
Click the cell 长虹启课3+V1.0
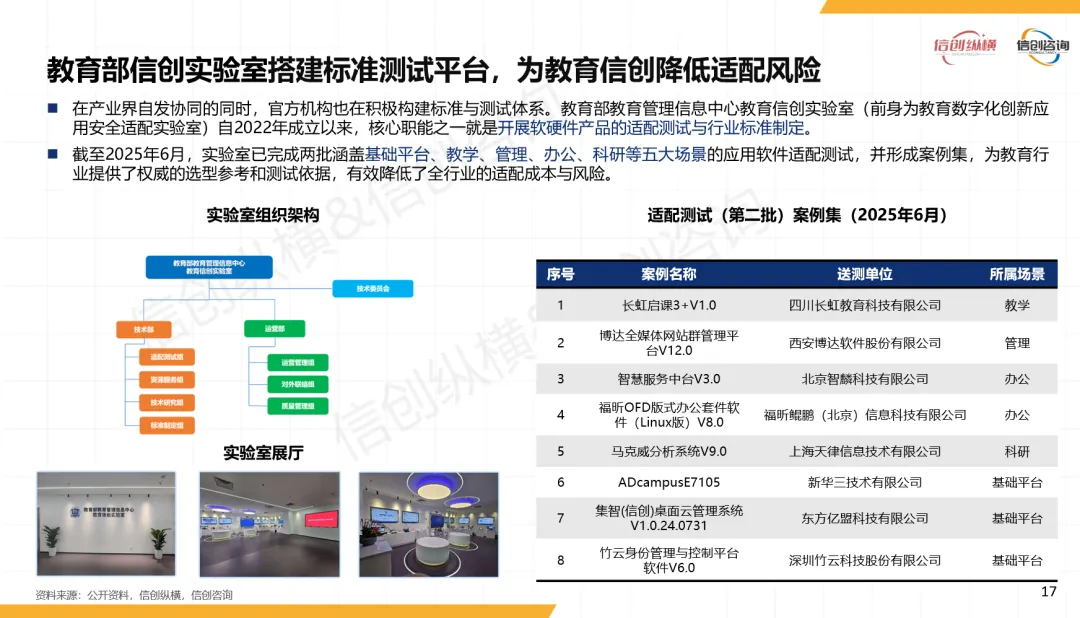(x=669, y=305)
